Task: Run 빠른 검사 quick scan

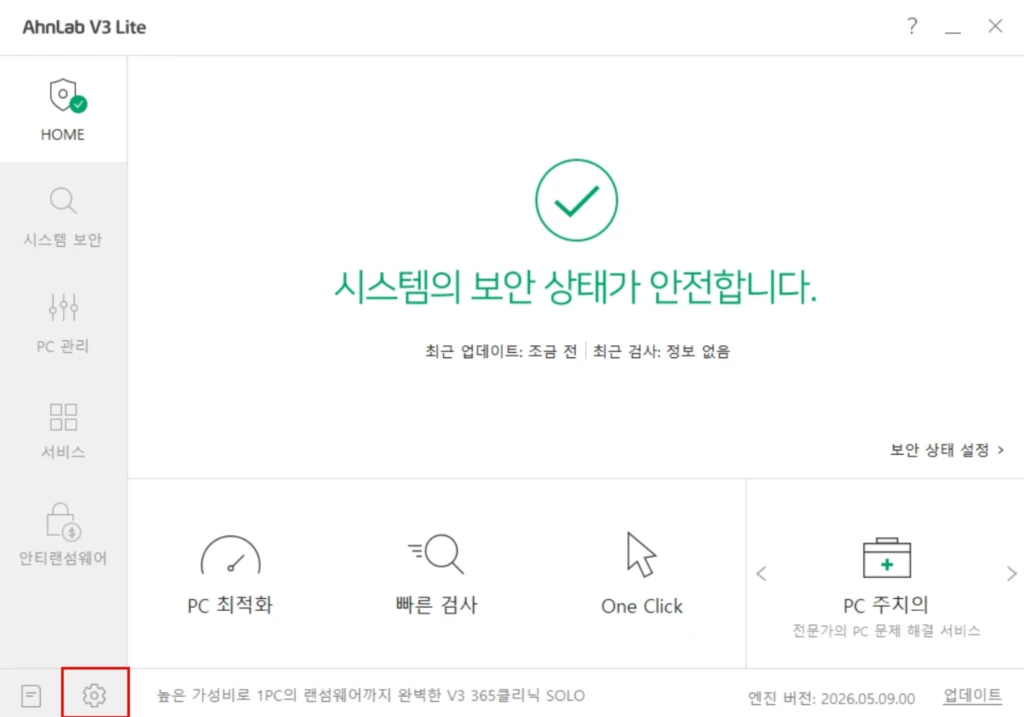Action: tap(436, 574)
